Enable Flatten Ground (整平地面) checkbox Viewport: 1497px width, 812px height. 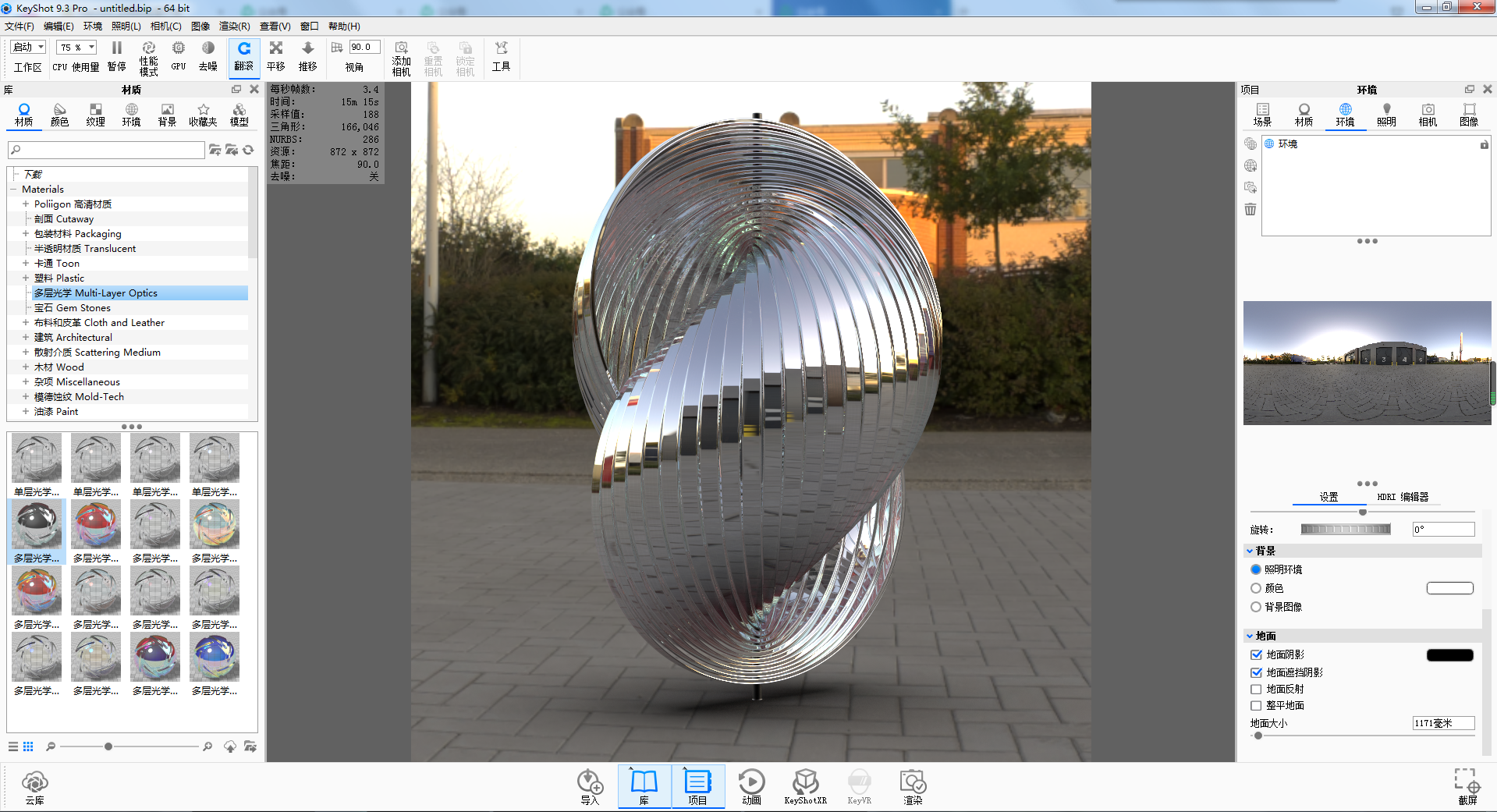[1256, 706]
